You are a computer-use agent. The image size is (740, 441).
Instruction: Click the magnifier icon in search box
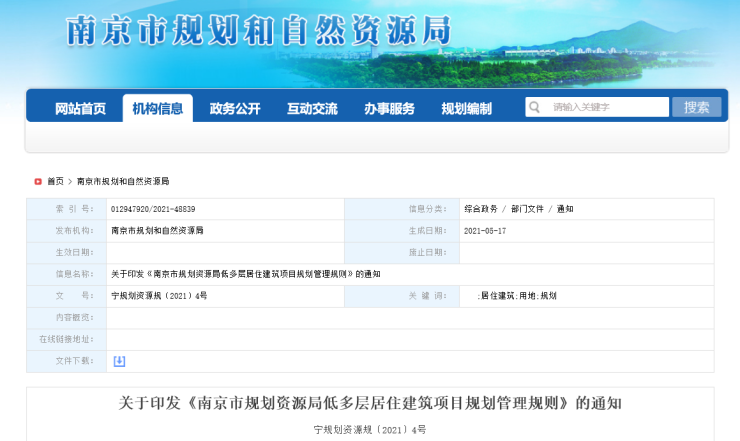(x=536, y=107)
